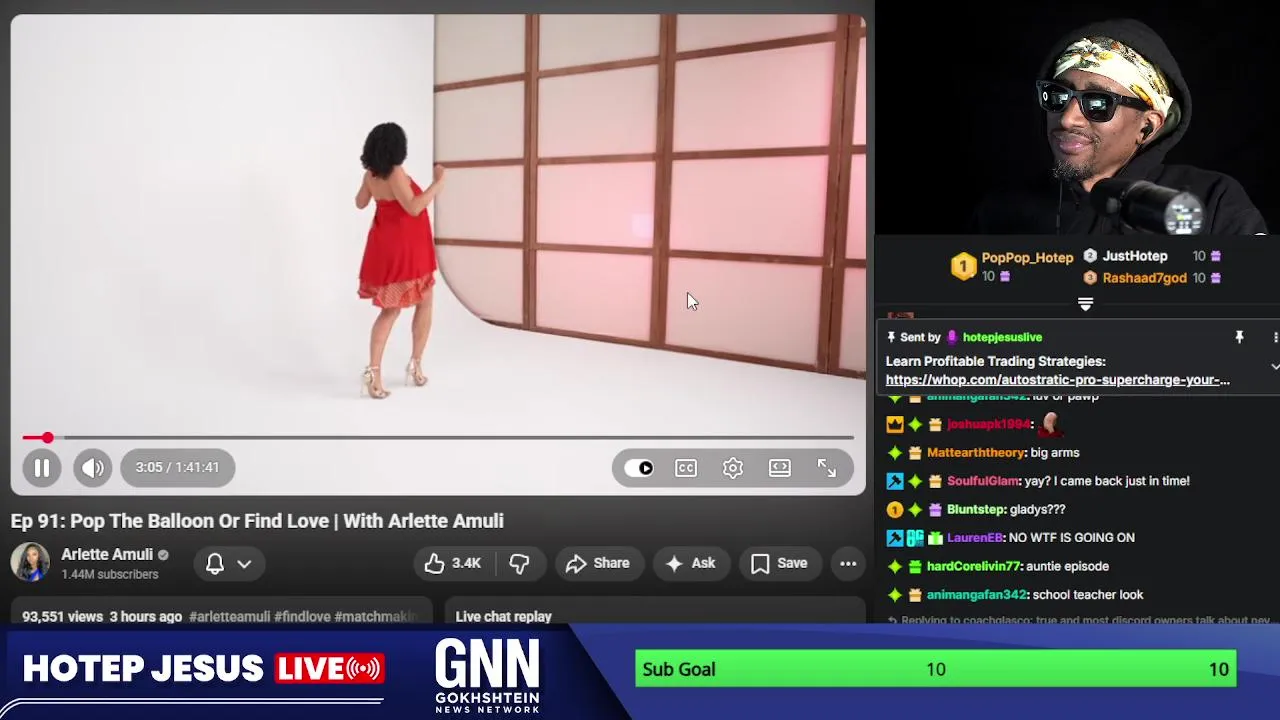Click the #arletteamuli hashtag
The image size is (1280, 720).
(229, 617)
